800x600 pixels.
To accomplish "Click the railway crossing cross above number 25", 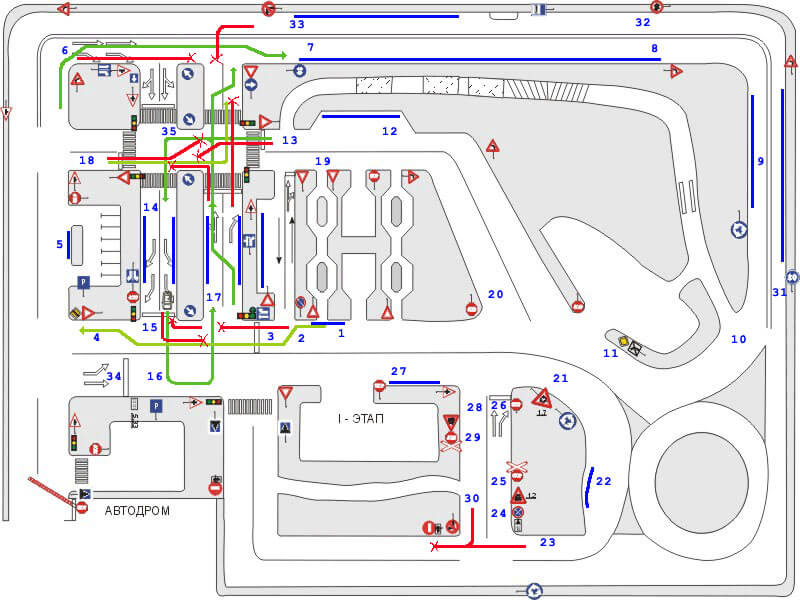I will (517, 466).
